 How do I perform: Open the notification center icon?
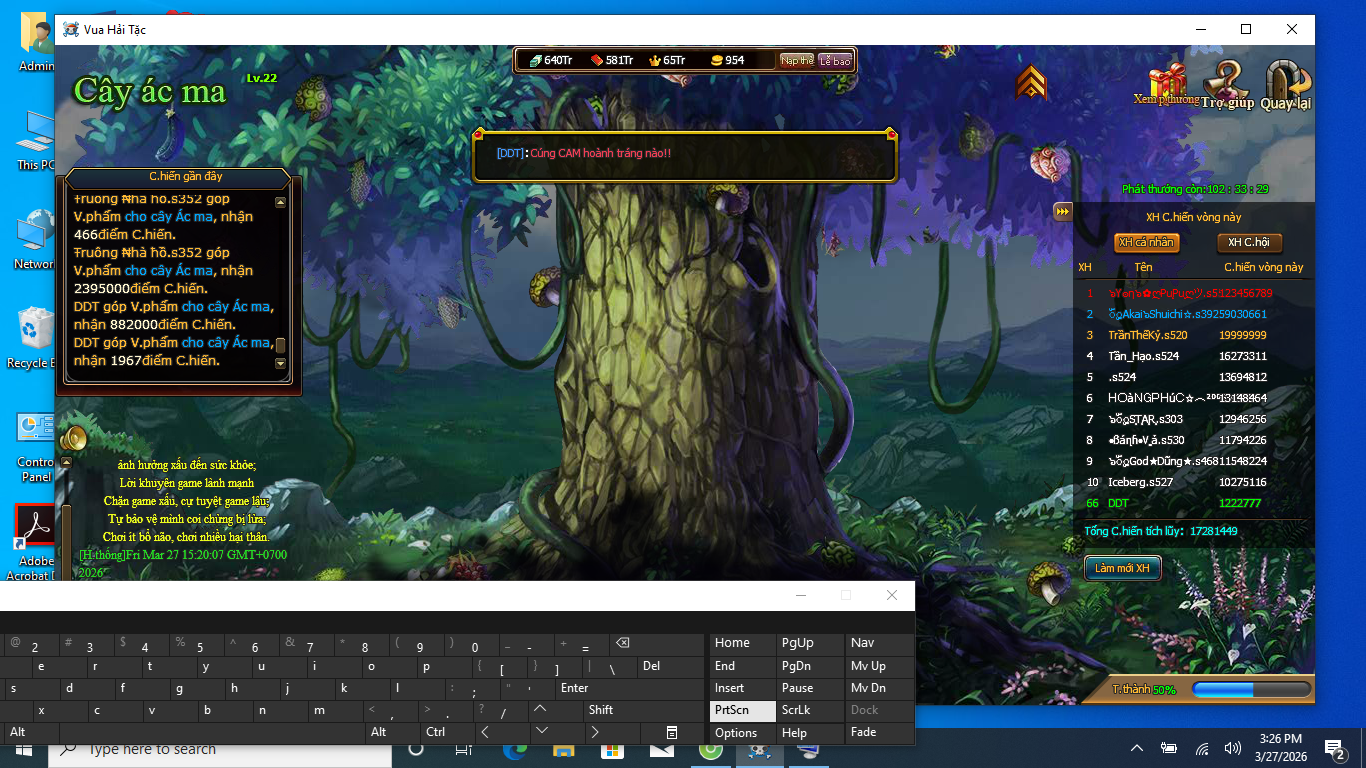[1334, 748]
